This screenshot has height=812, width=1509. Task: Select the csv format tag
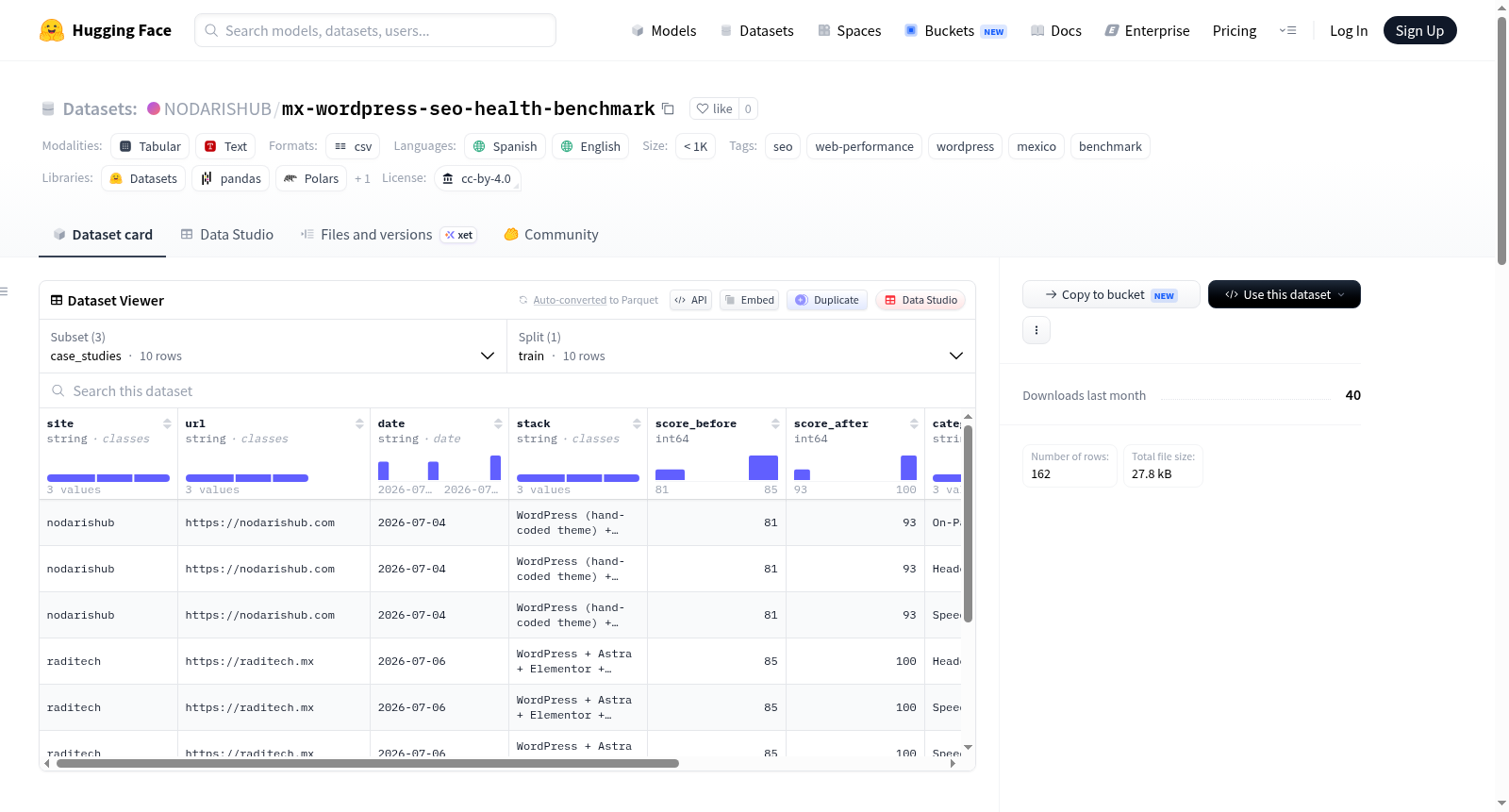point(353,146)
